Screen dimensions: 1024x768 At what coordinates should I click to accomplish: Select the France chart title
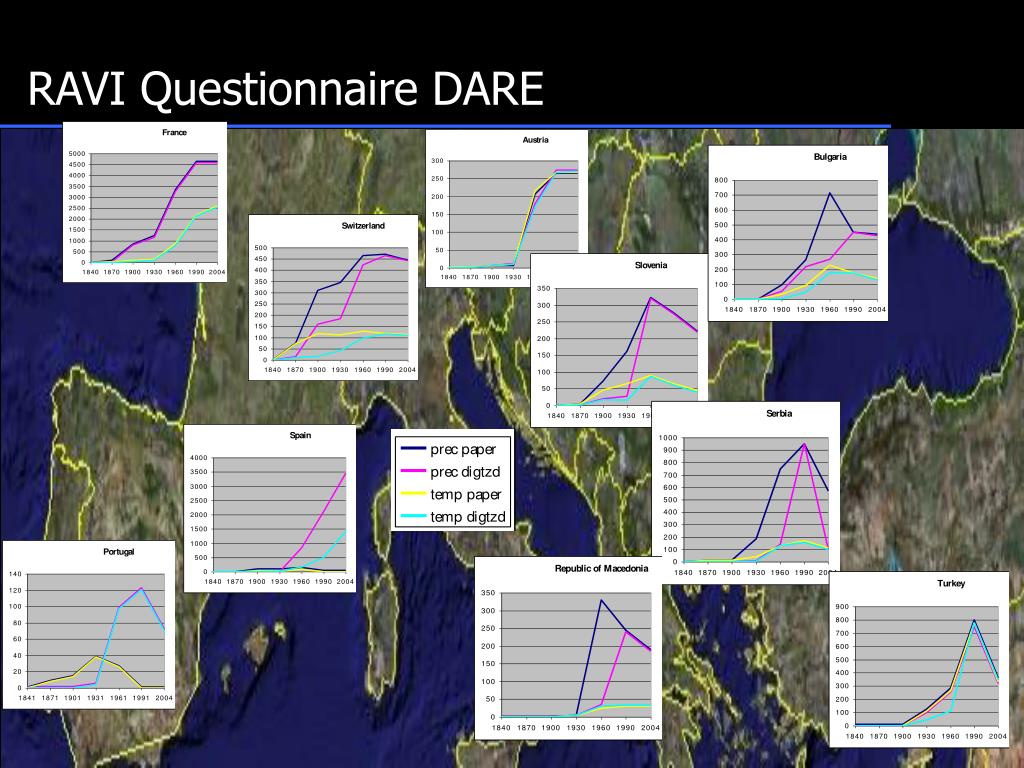pos(174,133)
